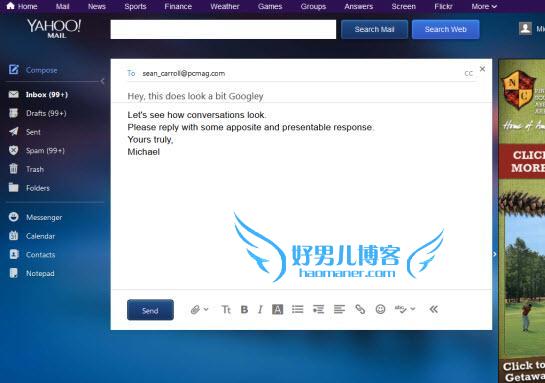Click the Yahoo search input box

pyautogui.click(x=223, y=29)
